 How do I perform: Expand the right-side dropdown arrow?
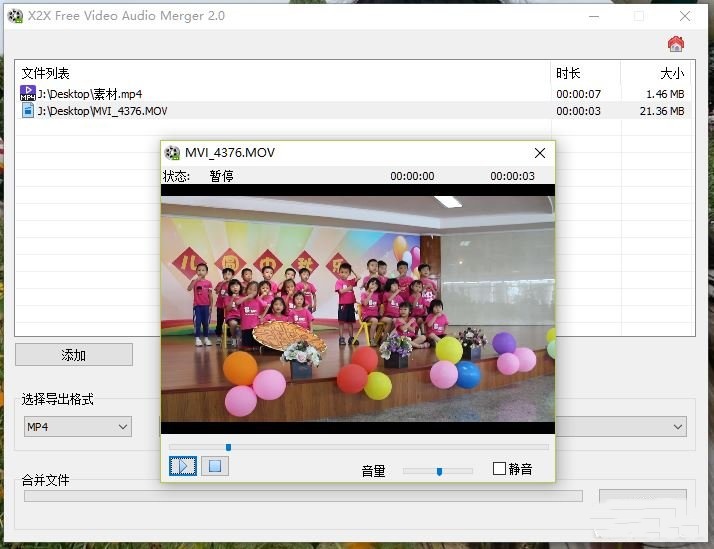tap(678, 427)
